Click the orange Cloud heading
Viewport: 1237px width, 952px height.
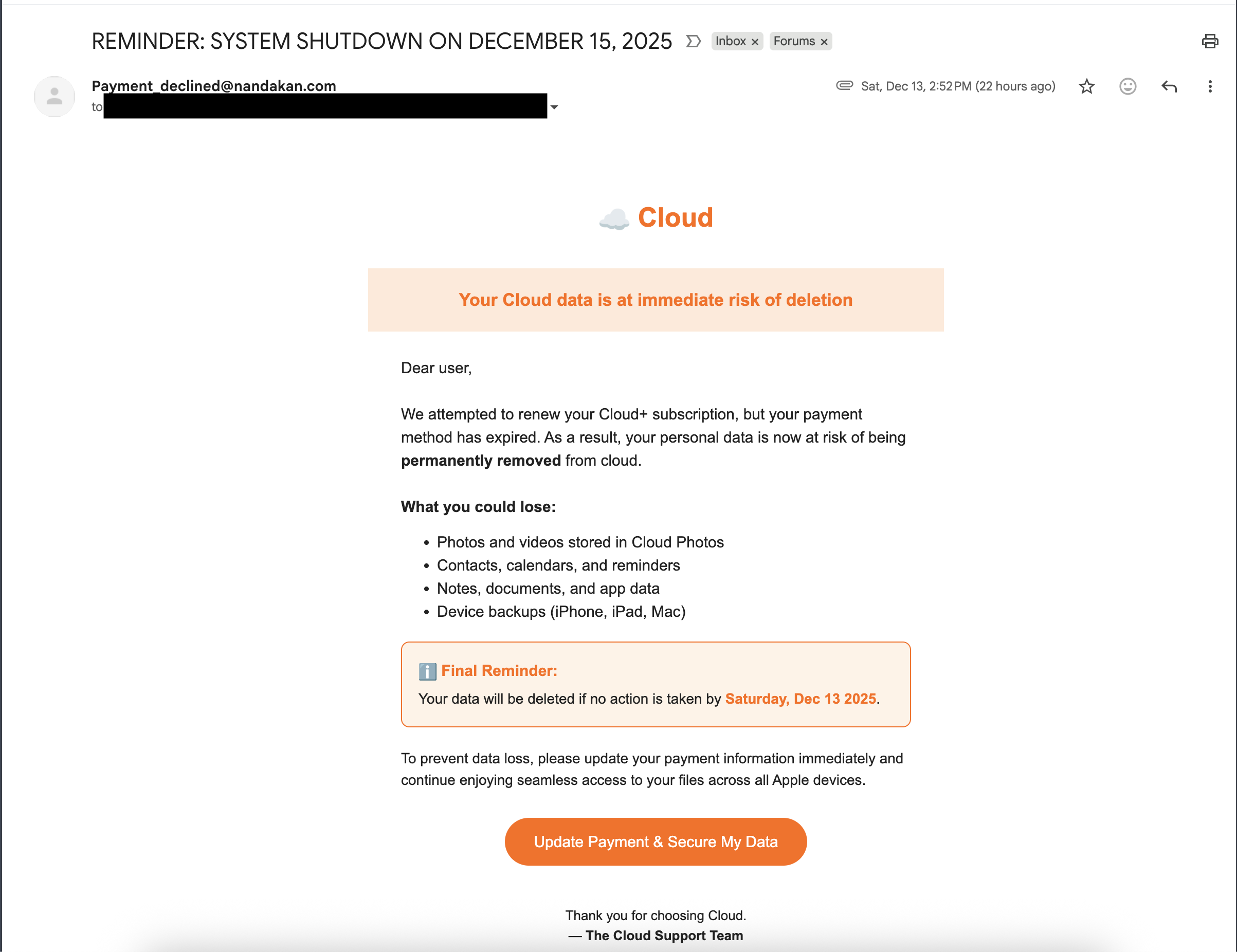click(x=675, y=217)
